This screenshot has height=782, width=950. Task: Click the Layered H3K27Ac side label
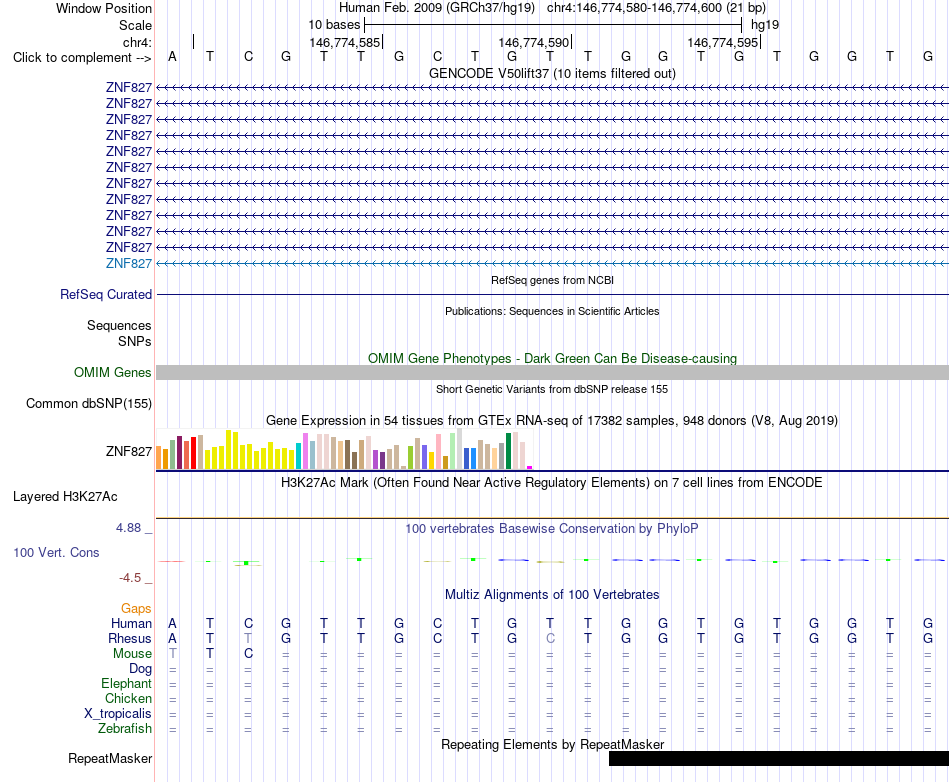point(65,497)
